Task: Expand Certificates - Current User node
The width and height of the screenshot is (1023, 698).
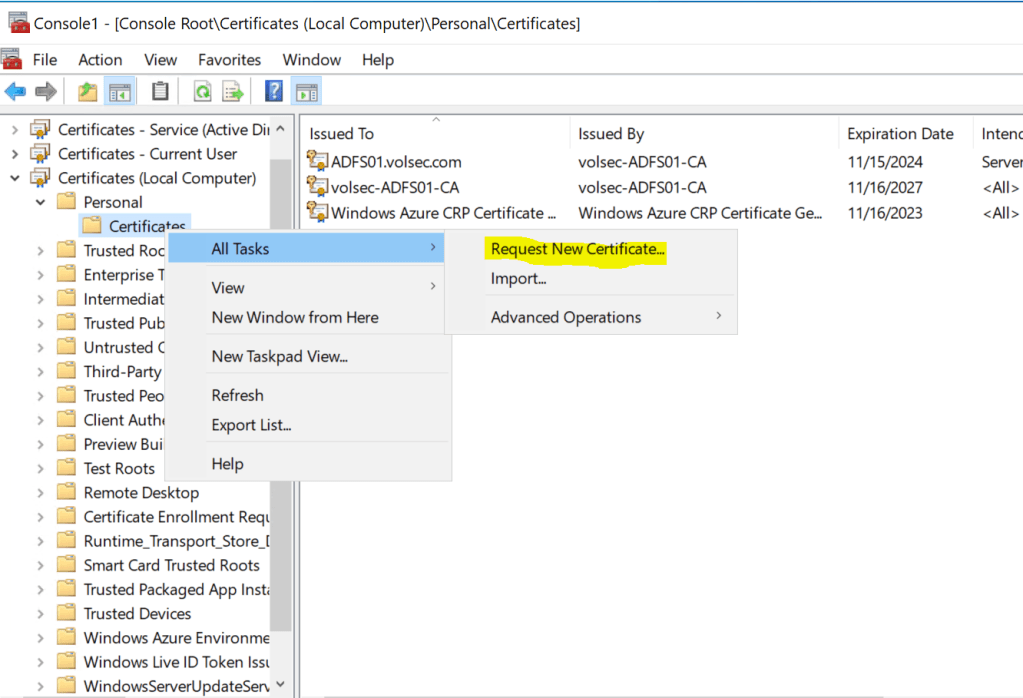Action: coord(15,154)
